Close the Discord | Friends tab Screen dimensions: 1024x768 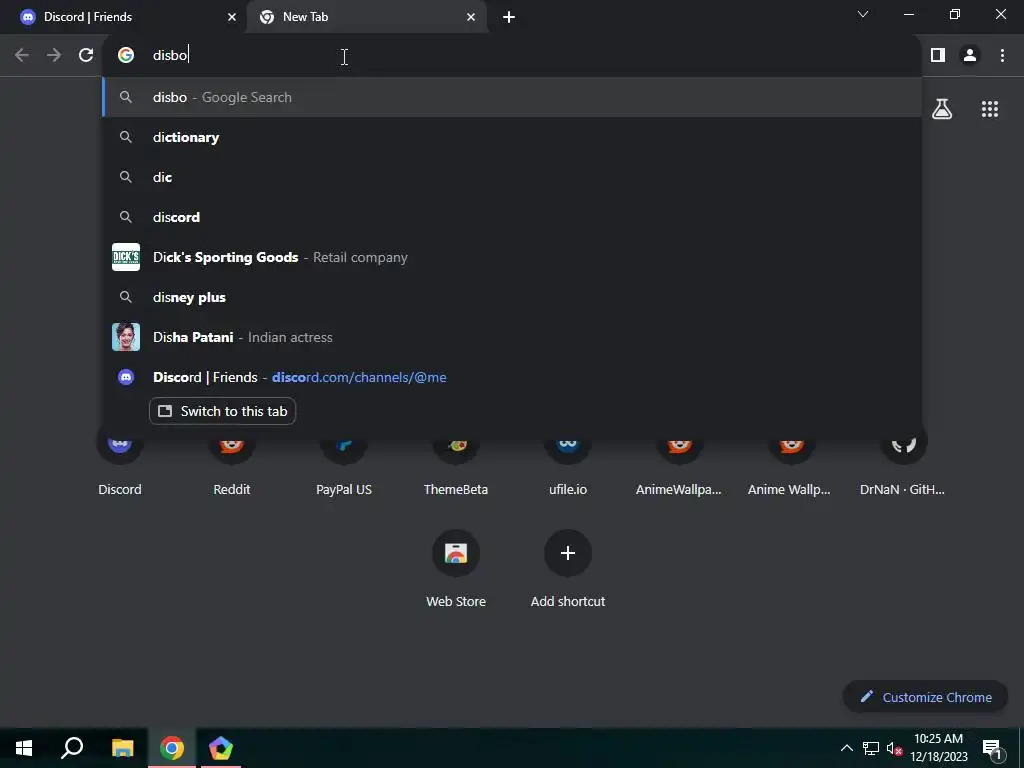click(232, 17)
